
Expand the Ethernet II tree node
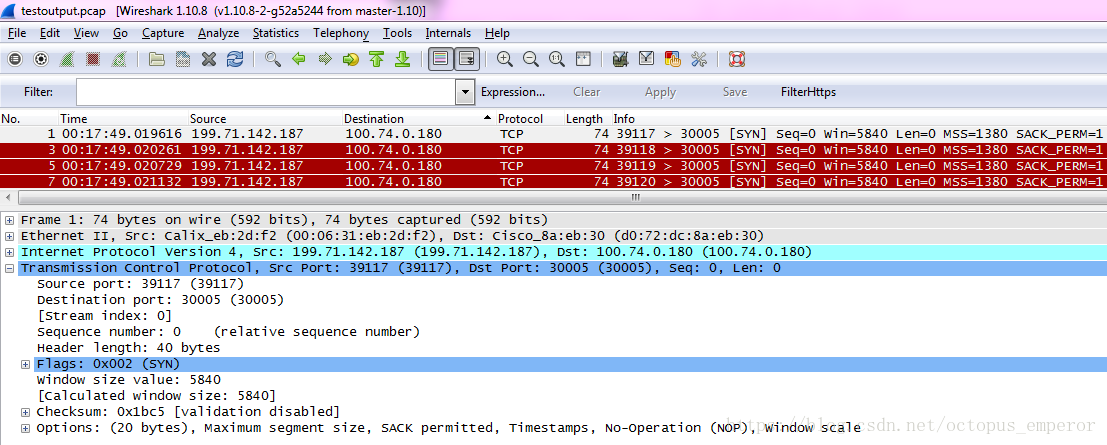10,237
